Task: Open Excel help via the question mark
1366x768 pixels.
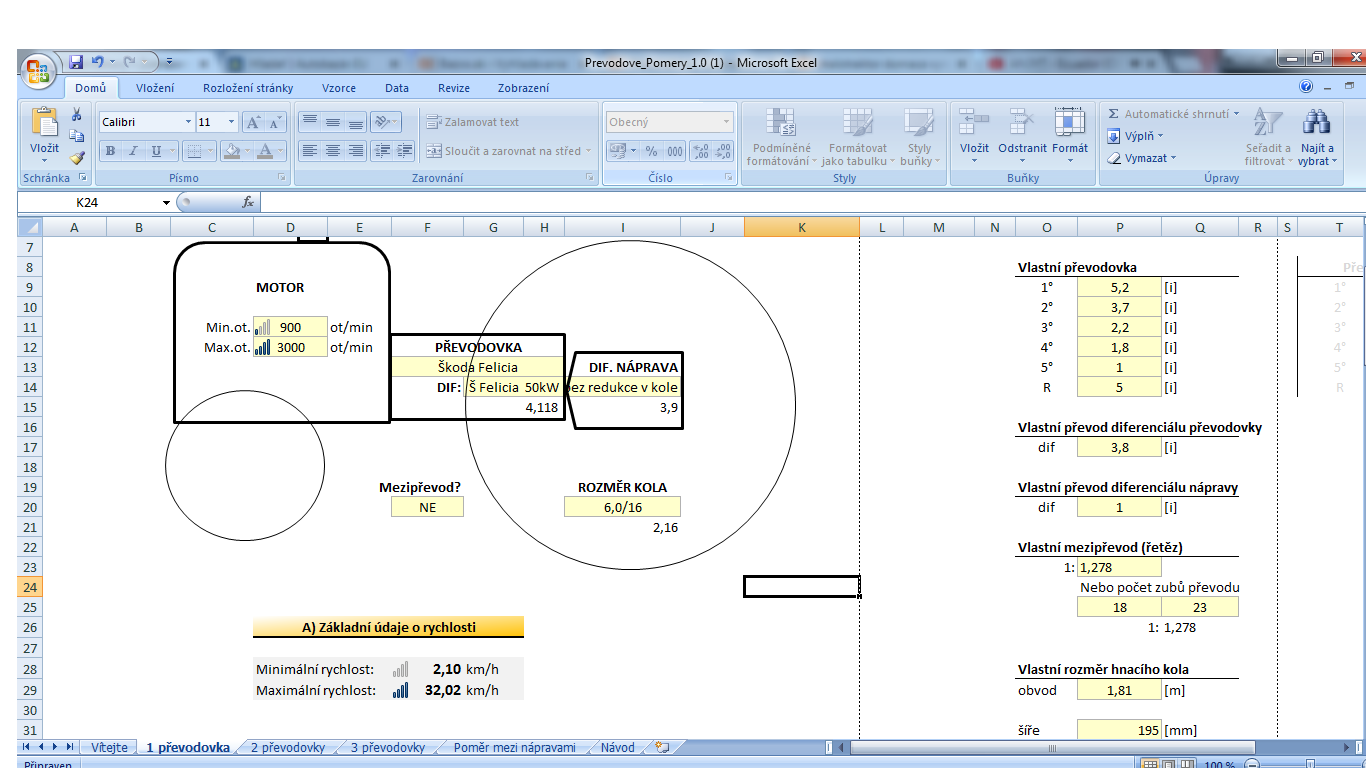Action: (1306, 87)
